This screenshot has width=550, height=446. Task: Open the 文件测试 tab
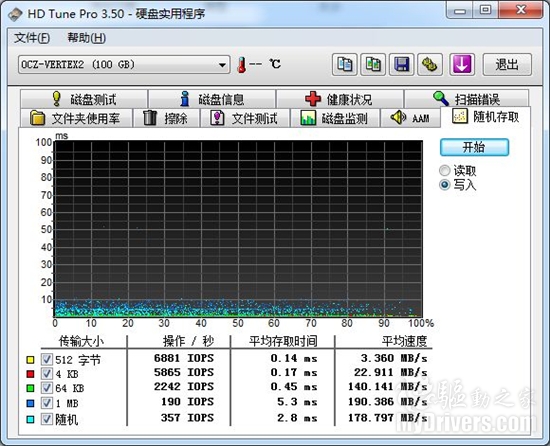245,118
